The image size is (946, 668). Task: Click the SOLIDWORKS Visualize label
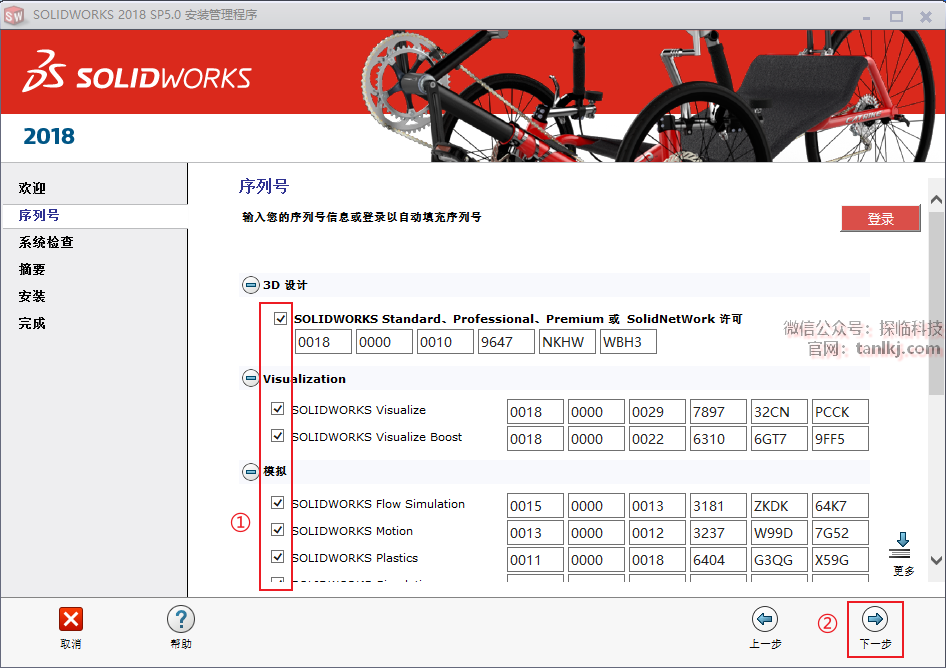(x=359, y=410)
